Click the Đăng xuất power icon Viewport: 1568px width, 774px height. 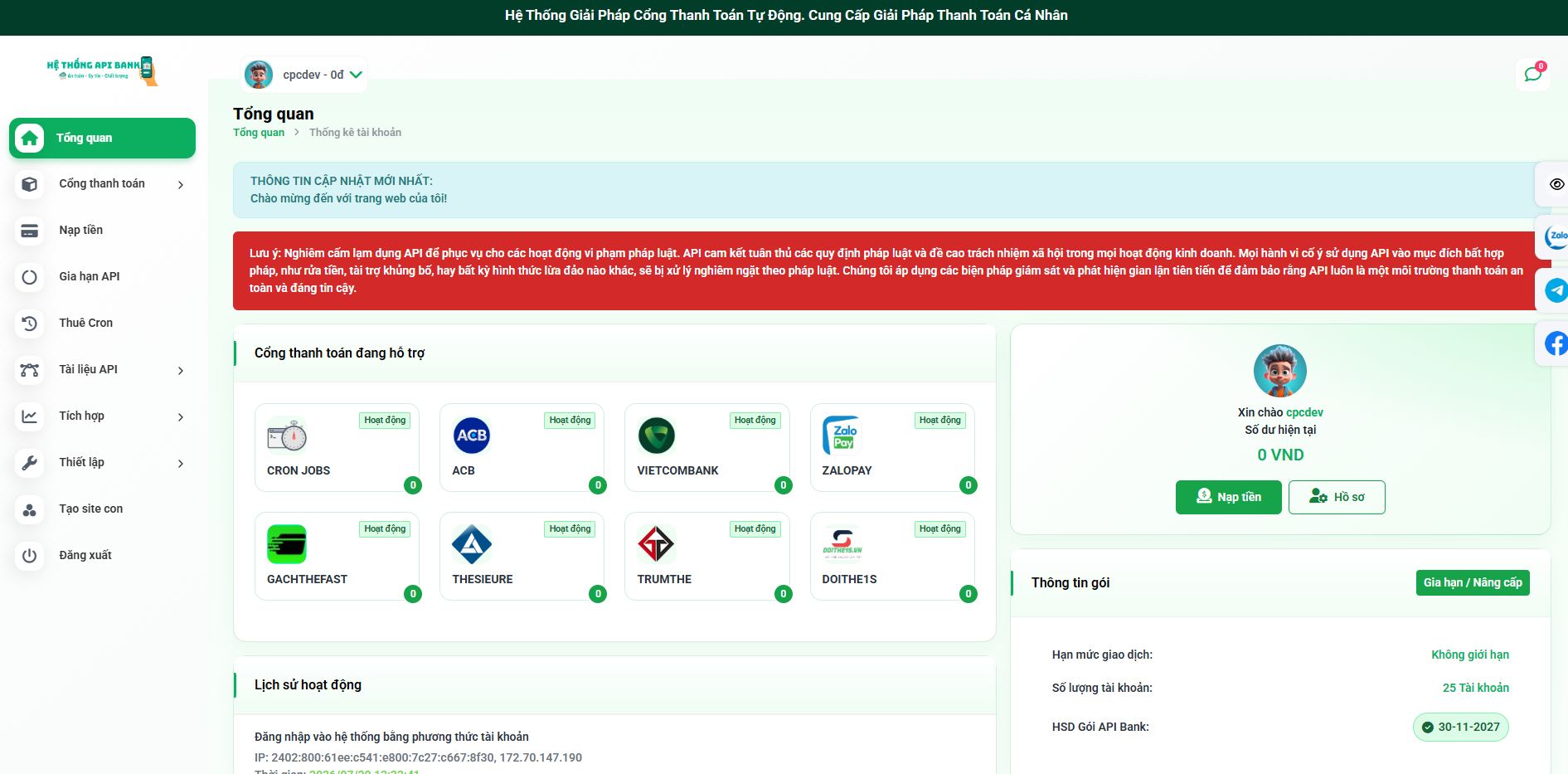tap(30, 556)
